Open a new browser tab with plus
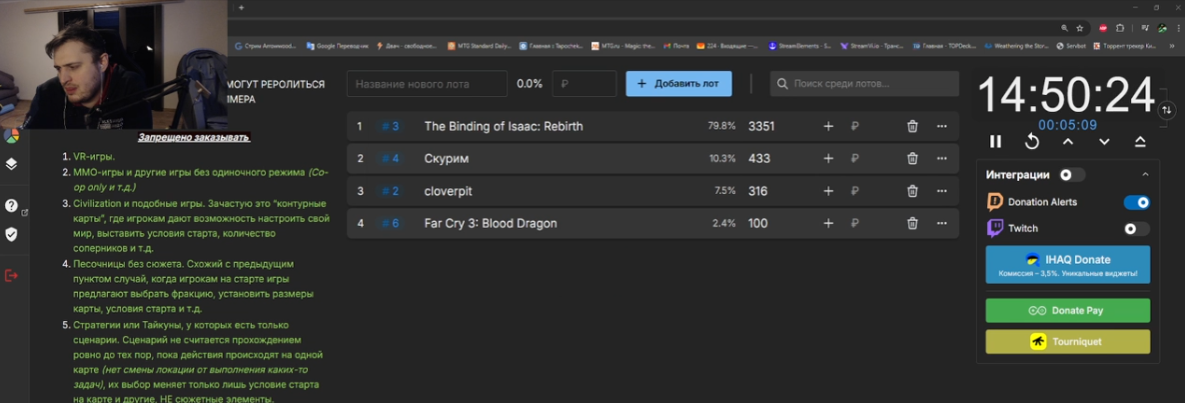Screen dimensions: 1185x403 pyautogui.click(x=241, y=7)
